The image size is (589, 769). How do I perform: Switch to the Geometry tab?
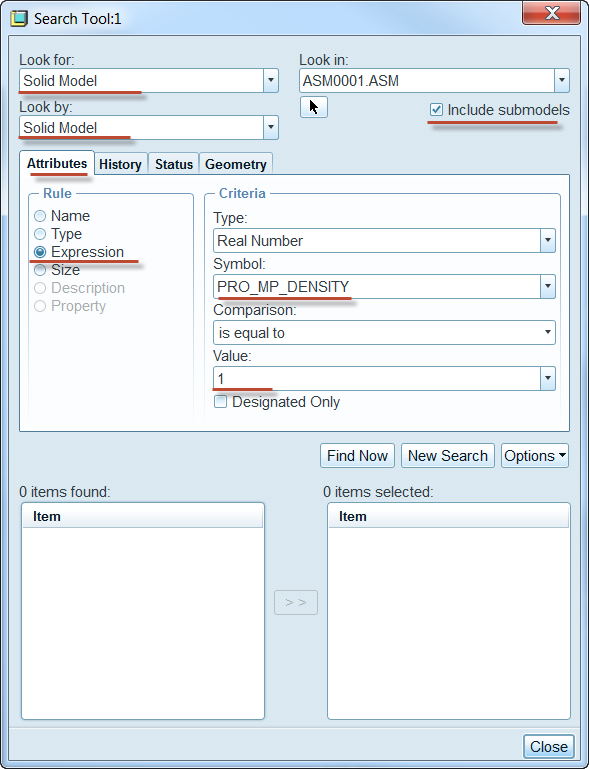(235, 164)
